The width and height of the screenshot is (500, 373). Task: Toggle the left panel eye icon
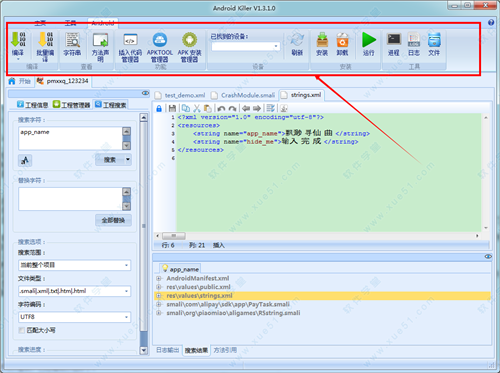coord(145,93)
